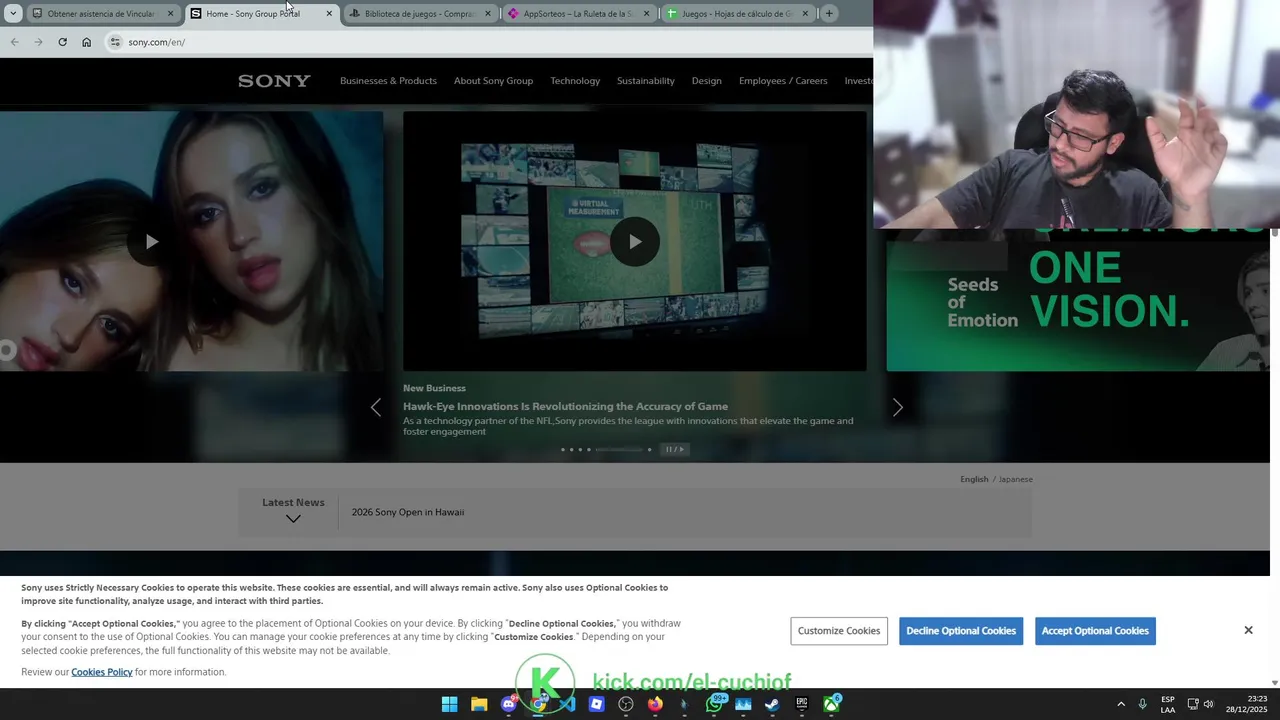Open the Technology menu item
Image resolution: width=1280 pixels, height=720 pixels.
[575, 81]
